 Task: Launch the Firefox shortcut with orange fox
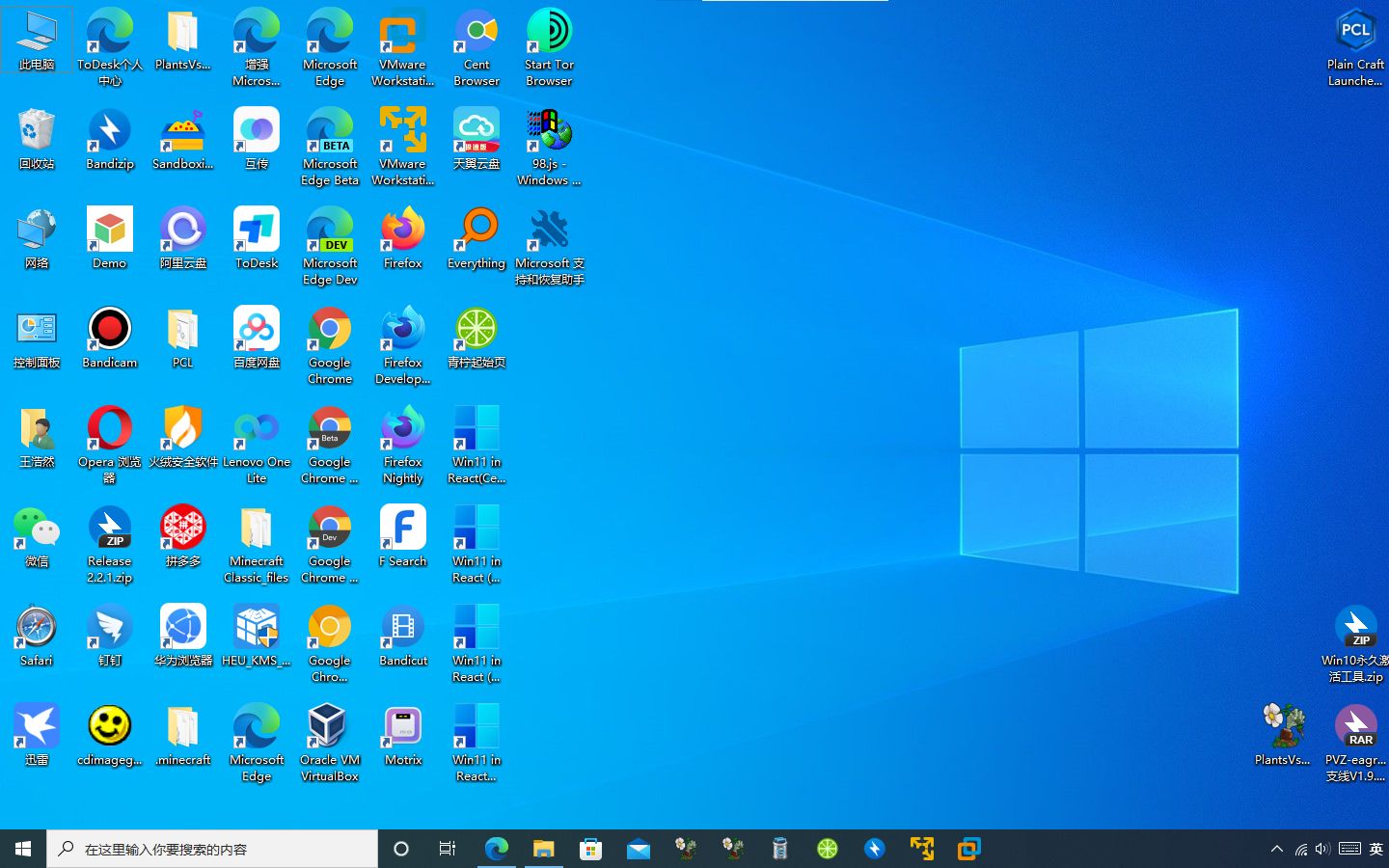click(403, 239)
